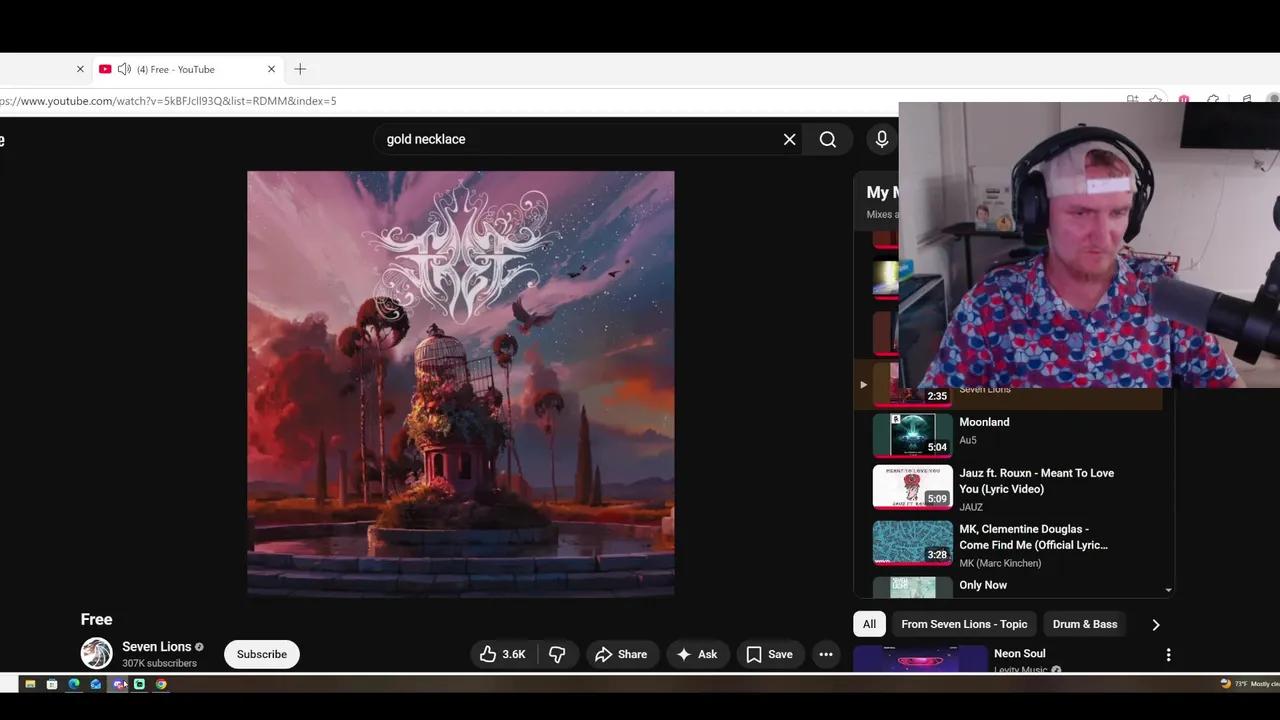The height and width of the screenshot is (720, 1280).
Task: Clear the gold necklace search text
Action: coord(789,139)
